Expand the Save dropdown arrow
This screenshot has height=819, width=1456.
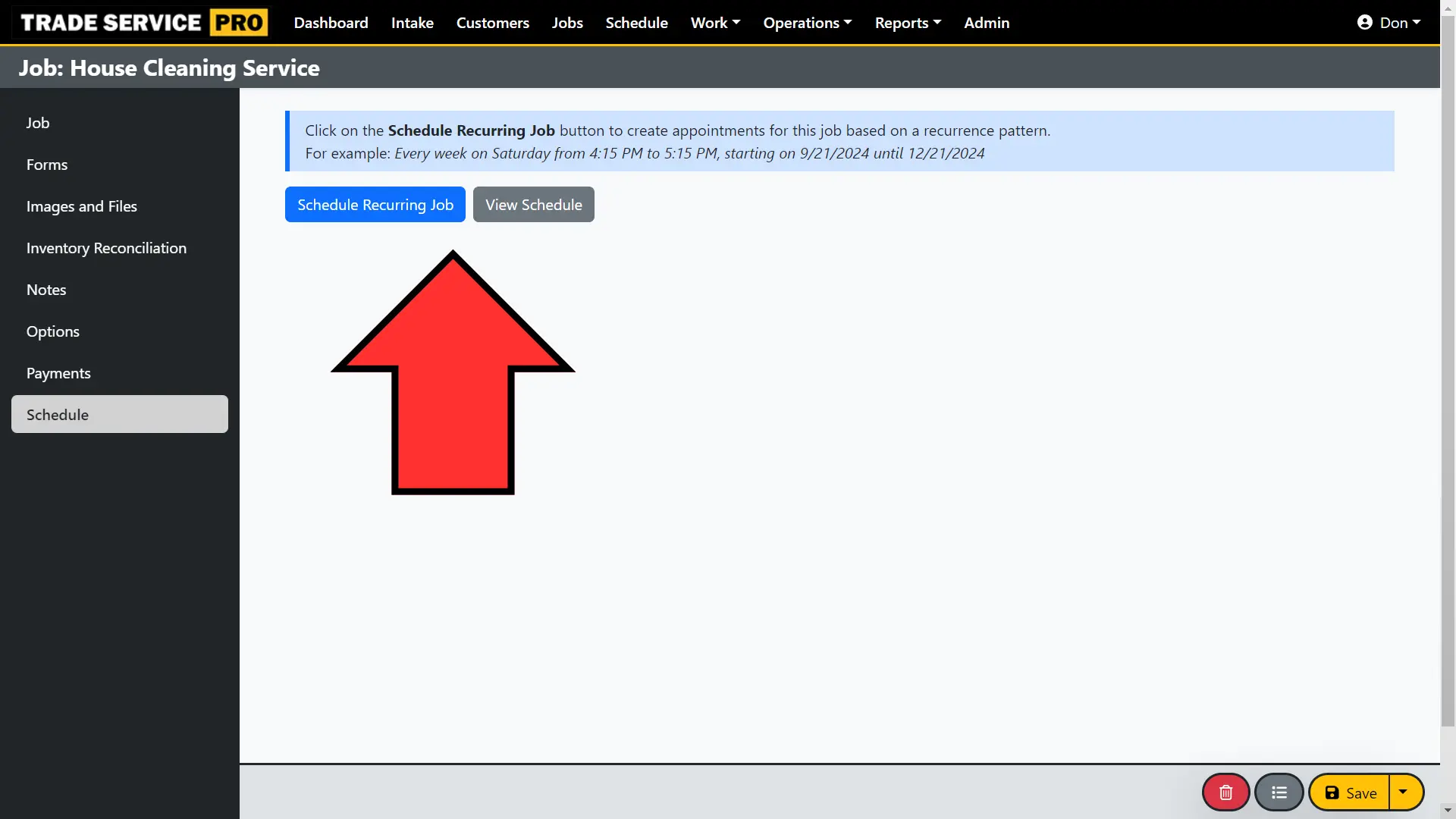[x=1405, y=792]
